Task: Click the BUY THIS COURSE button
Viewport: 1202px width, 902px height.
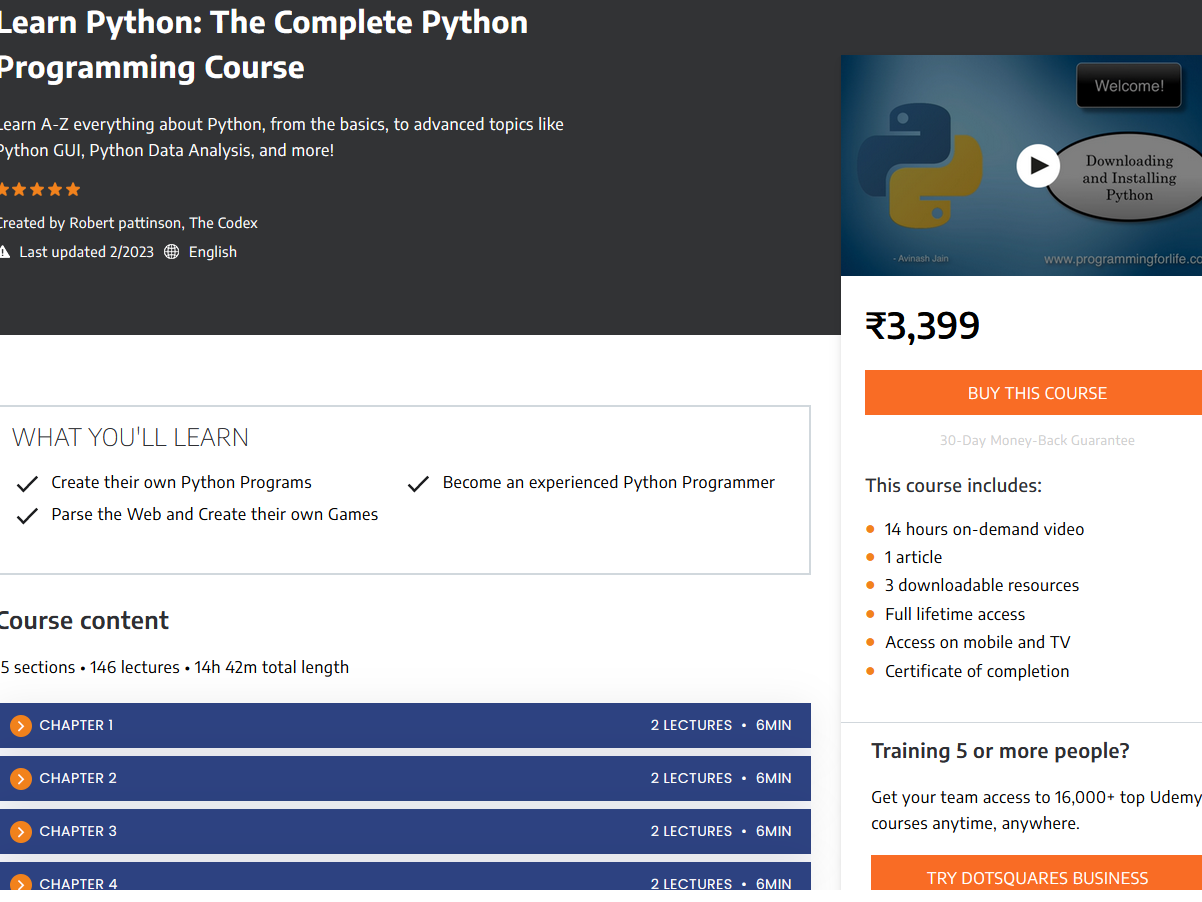Action: [x=1037, y=392]
